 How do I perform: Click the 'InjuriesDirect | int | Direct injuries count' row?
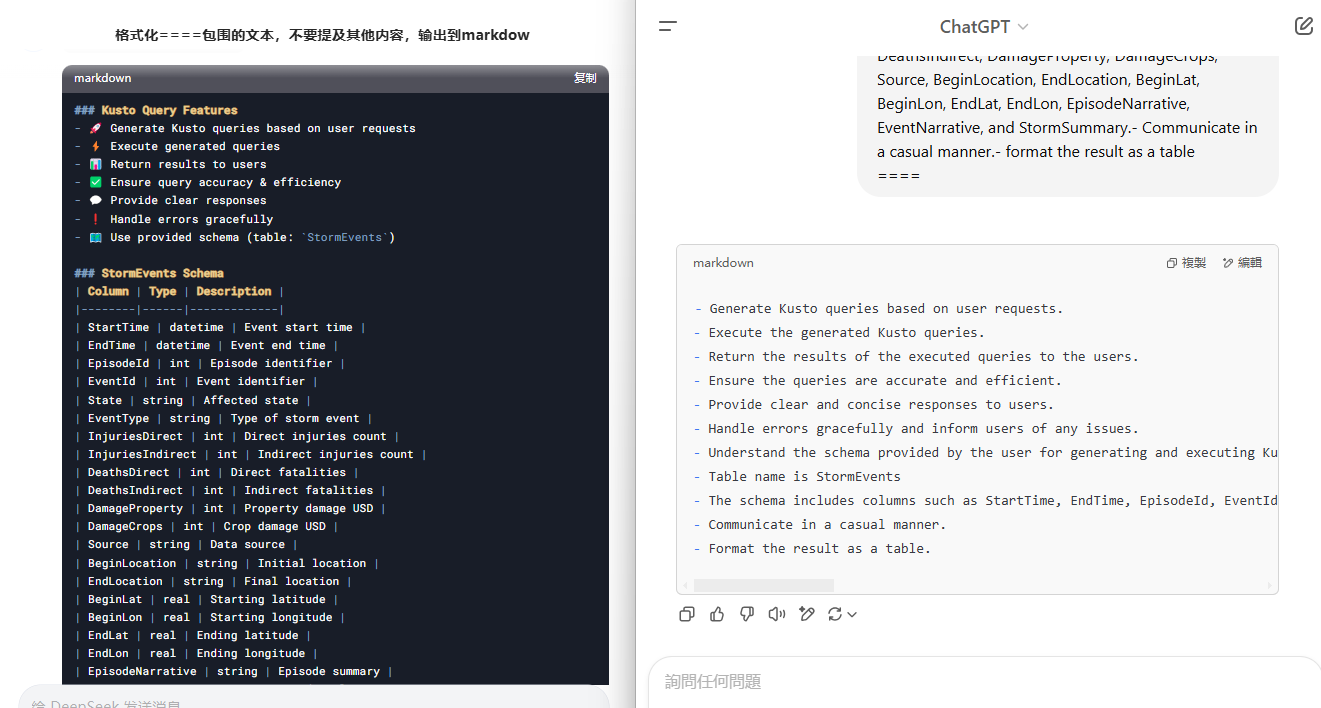click(x=237, y=436)
